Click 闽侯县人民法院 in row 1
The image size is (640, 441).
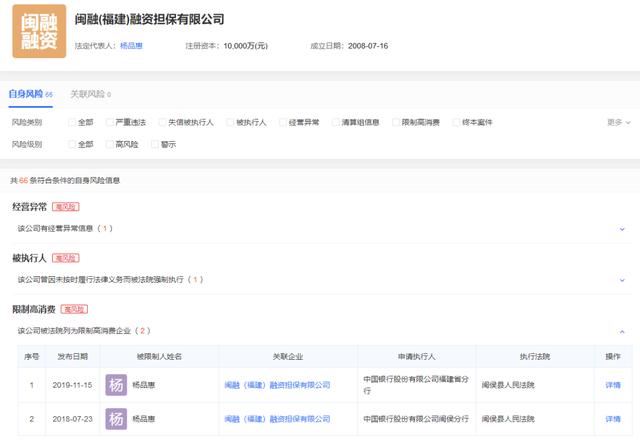(508, 385)
